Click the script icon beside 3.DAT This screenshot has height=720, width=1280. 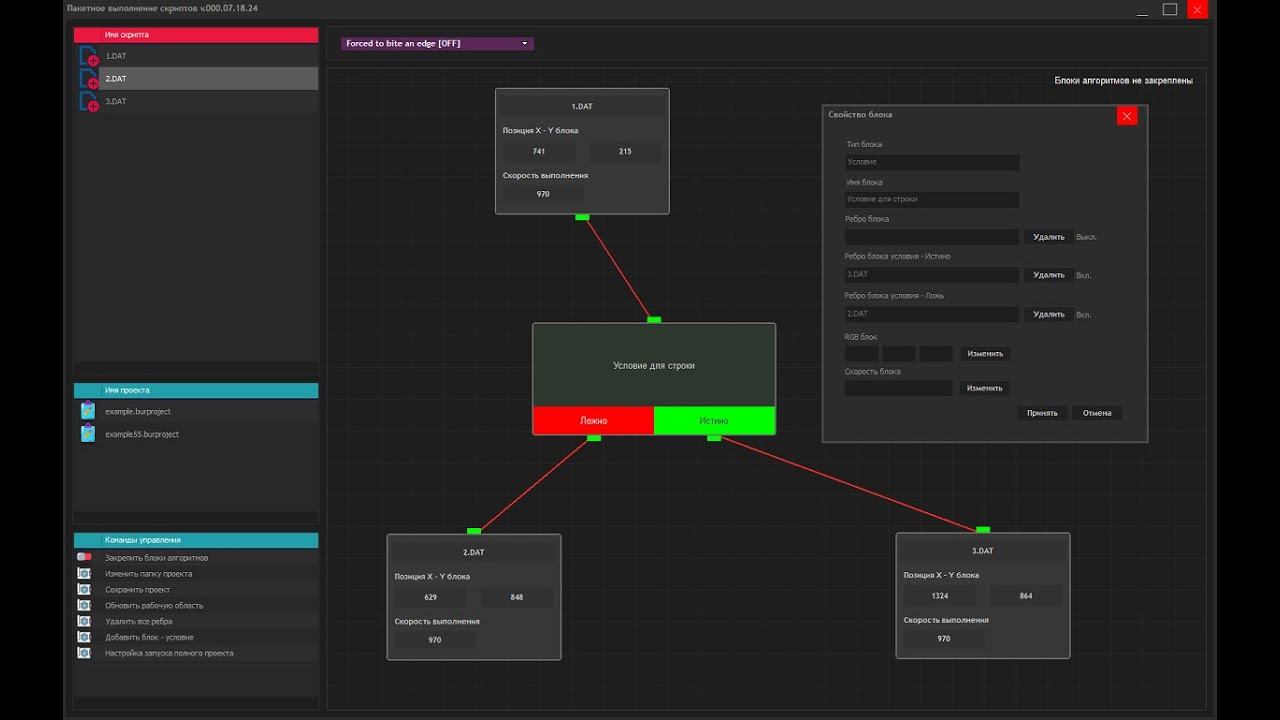(x=88, y=101)
